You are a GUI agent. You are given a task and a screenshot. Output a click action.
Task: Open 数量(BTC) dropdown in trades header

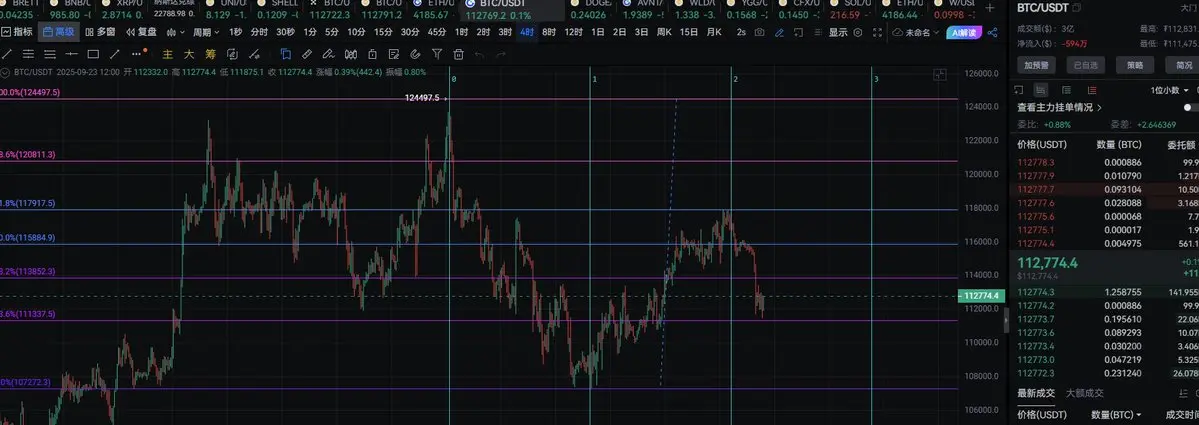tap(1116, 415)
